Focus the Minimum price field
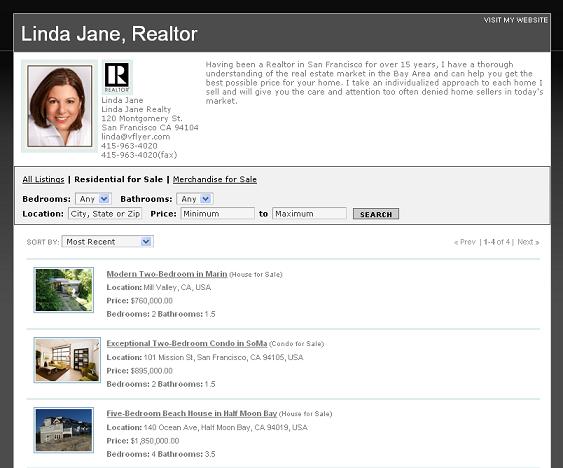The width and height of the screenshot is (563, 468). 218,214
